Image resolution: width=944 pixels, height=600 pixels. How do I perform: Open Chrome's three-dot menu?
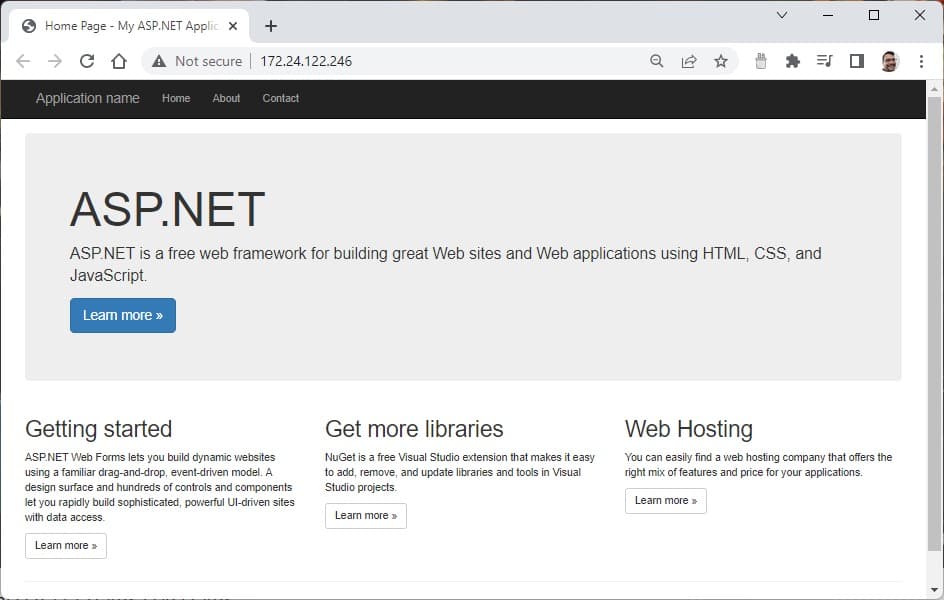[921, 61]
